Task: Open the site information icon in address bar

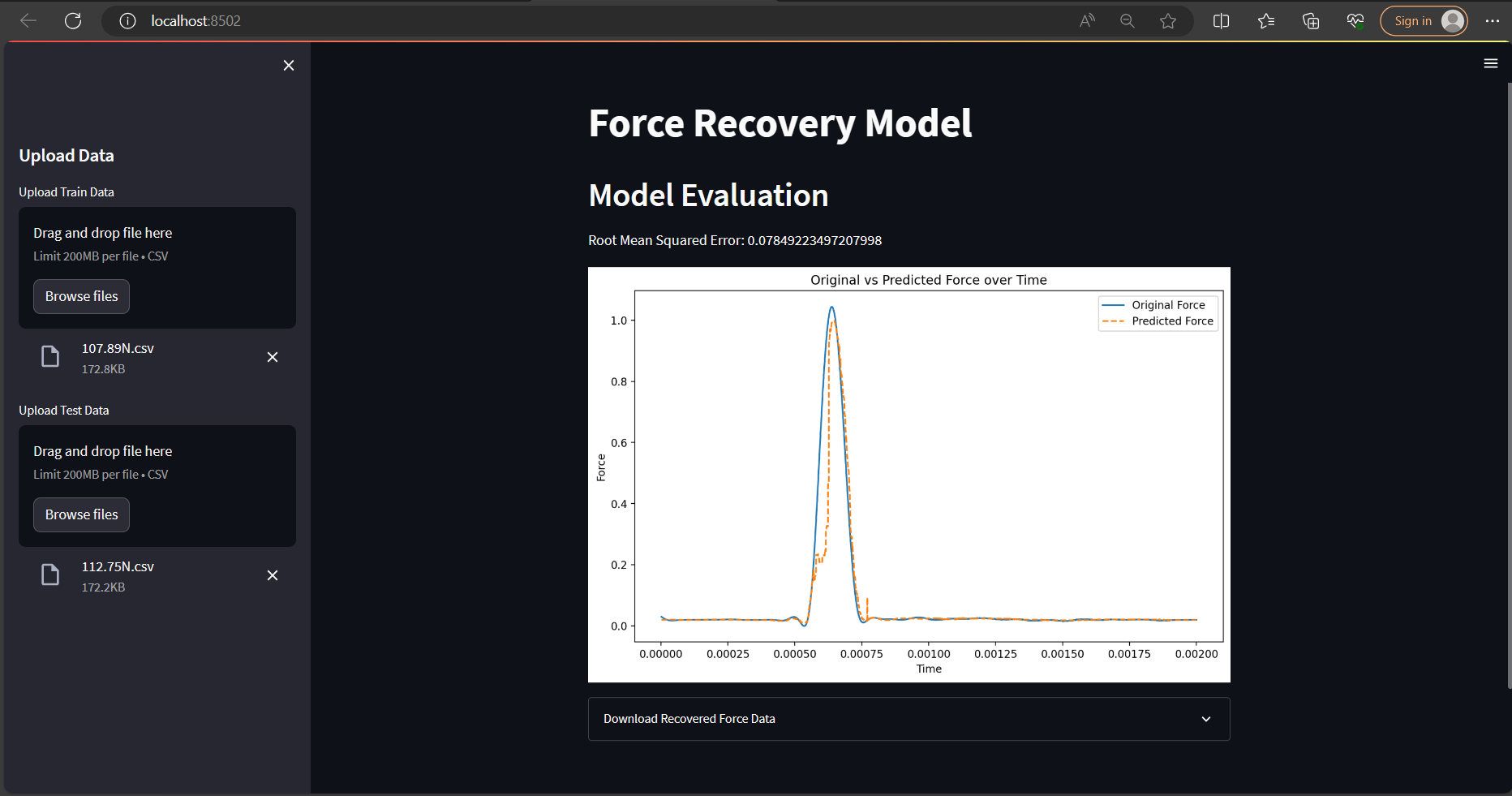Action: click(x=127, y=21)
